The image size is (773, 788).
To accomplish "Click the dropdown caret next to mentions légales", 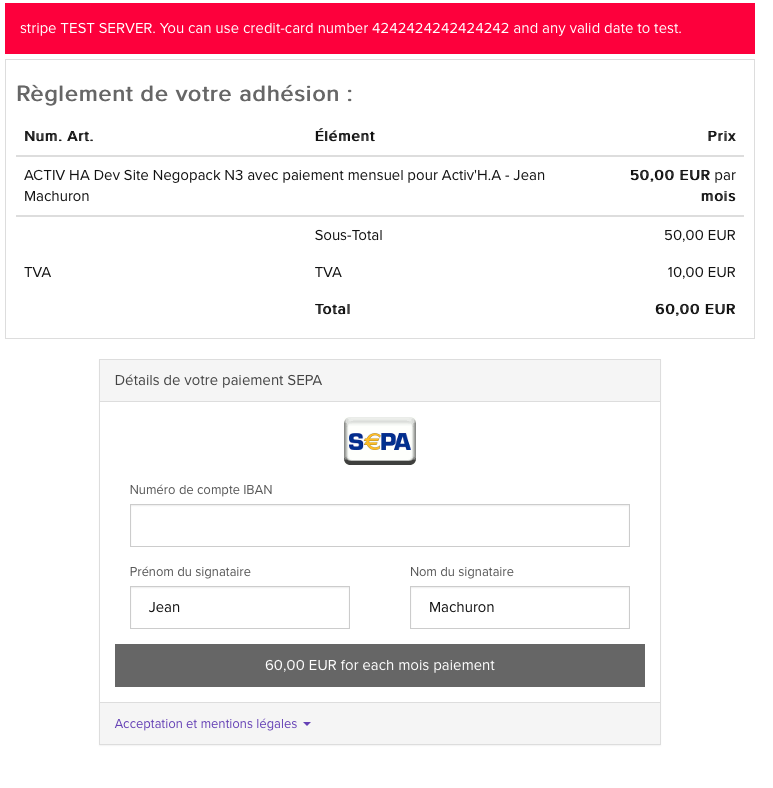I will click(307, 724).
